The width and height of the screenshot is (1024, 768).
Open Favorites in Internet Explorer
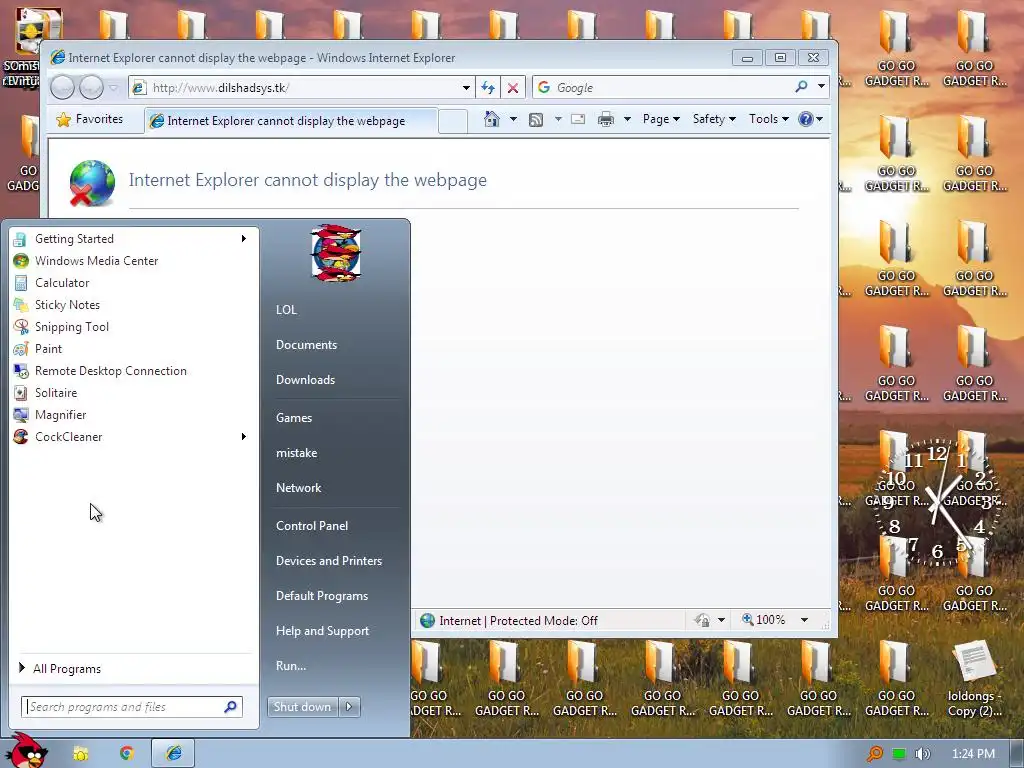pyautogui.click(x=90, y=119)
